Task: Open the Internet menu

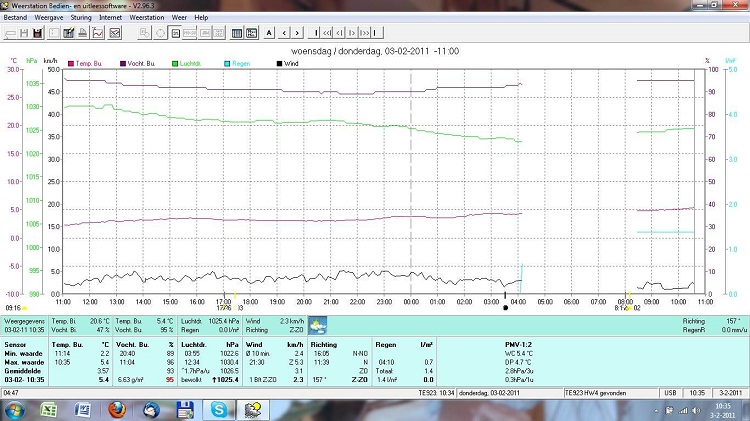Action: point(111,18)
